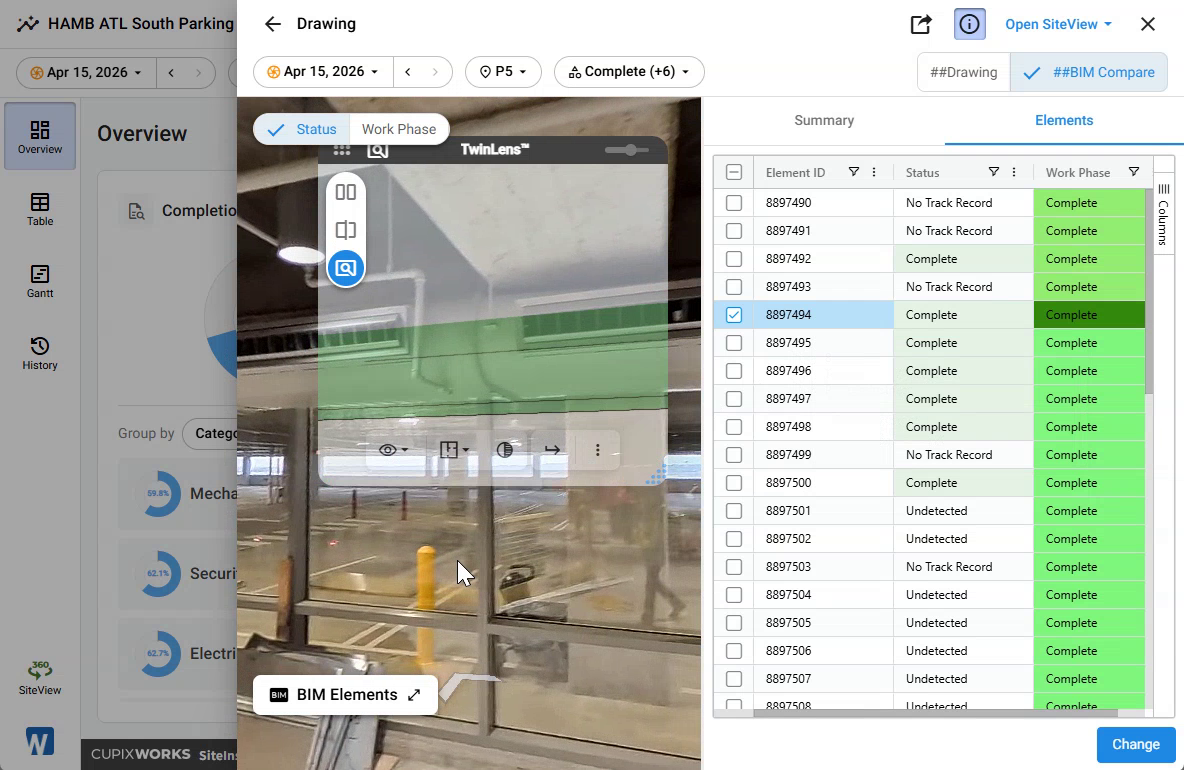Uncheck the box for element 8897494
Screen dimensions: 1184x770
coord(734,315)
